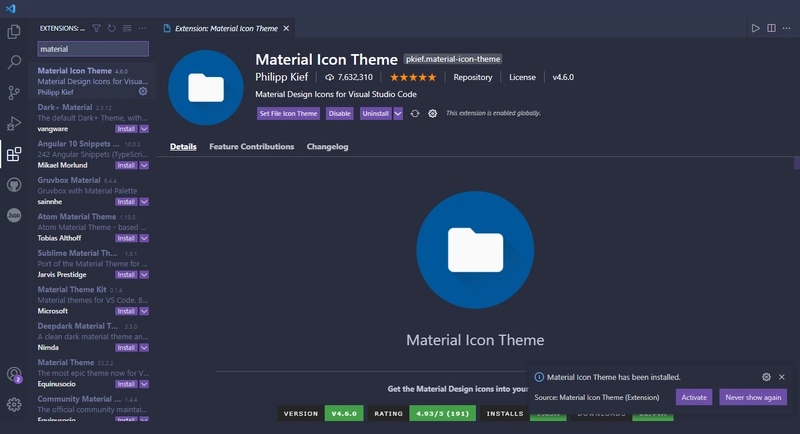Open the GitHub view in activity bar
Screen dimensions: 800x434
click(14, 185)
